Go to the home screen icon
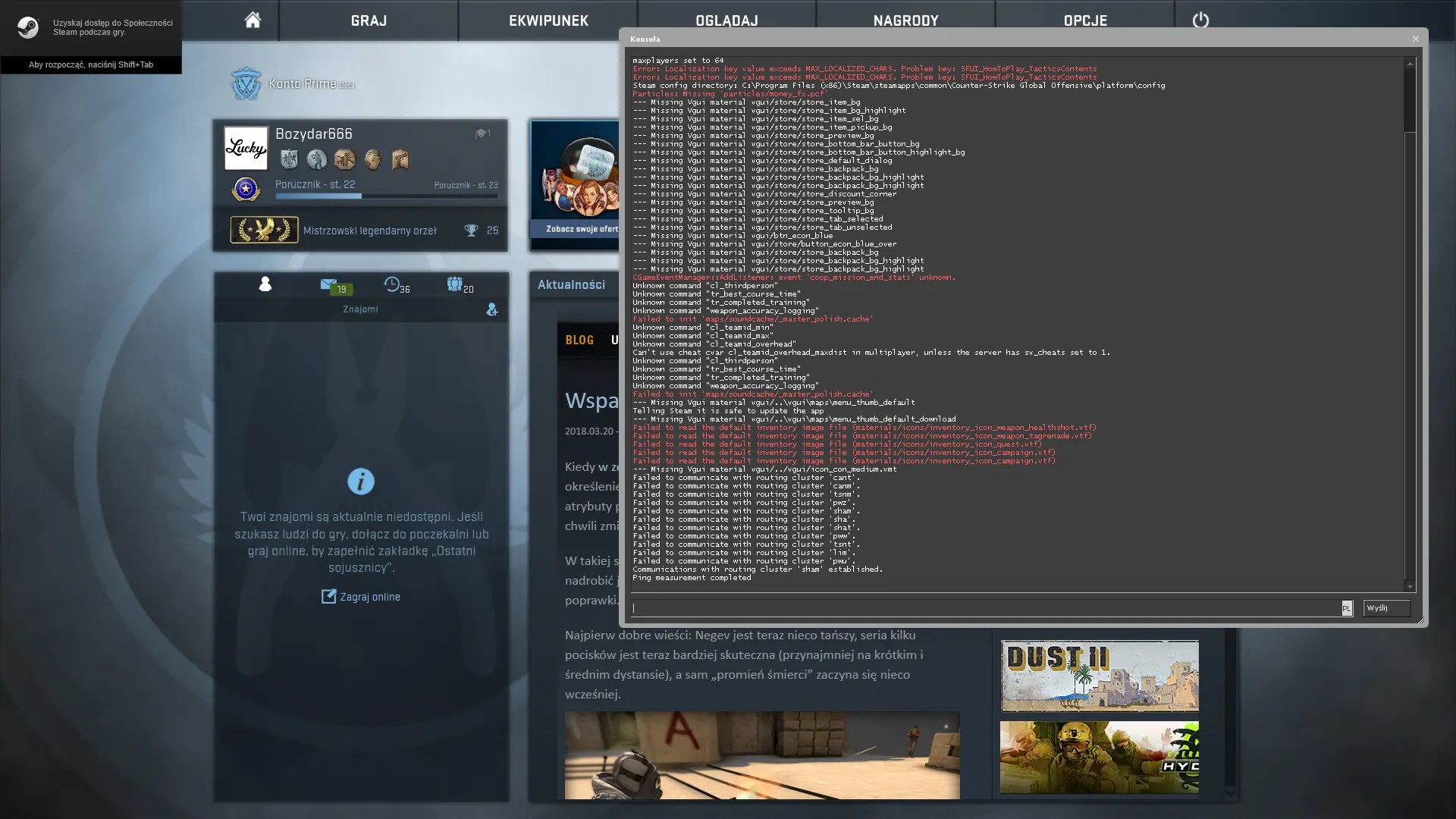This screenshot has height=819, width=1456. pos(253,20)
